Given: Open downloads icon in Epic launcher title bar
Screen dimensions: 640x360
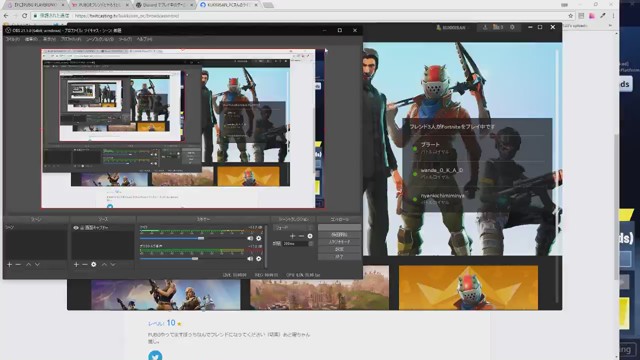Looking at the screenshot, I should 485,27.
